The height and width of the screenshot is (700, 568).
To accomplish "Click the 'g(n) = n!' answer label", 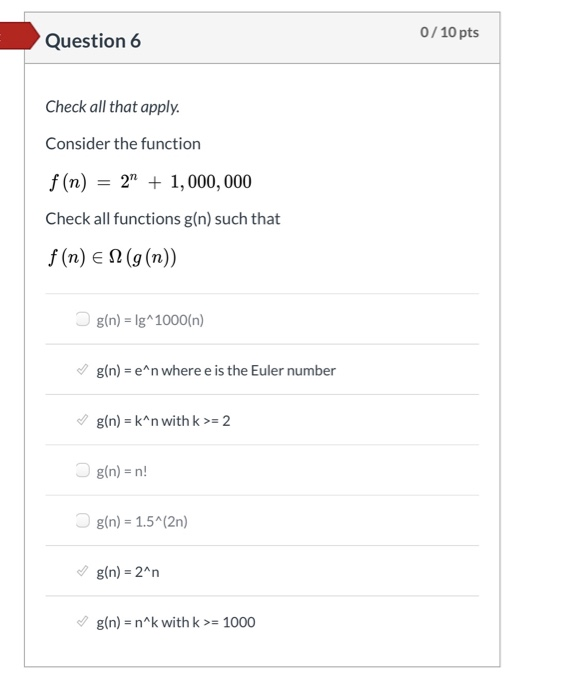I will (x=121, y=471).
